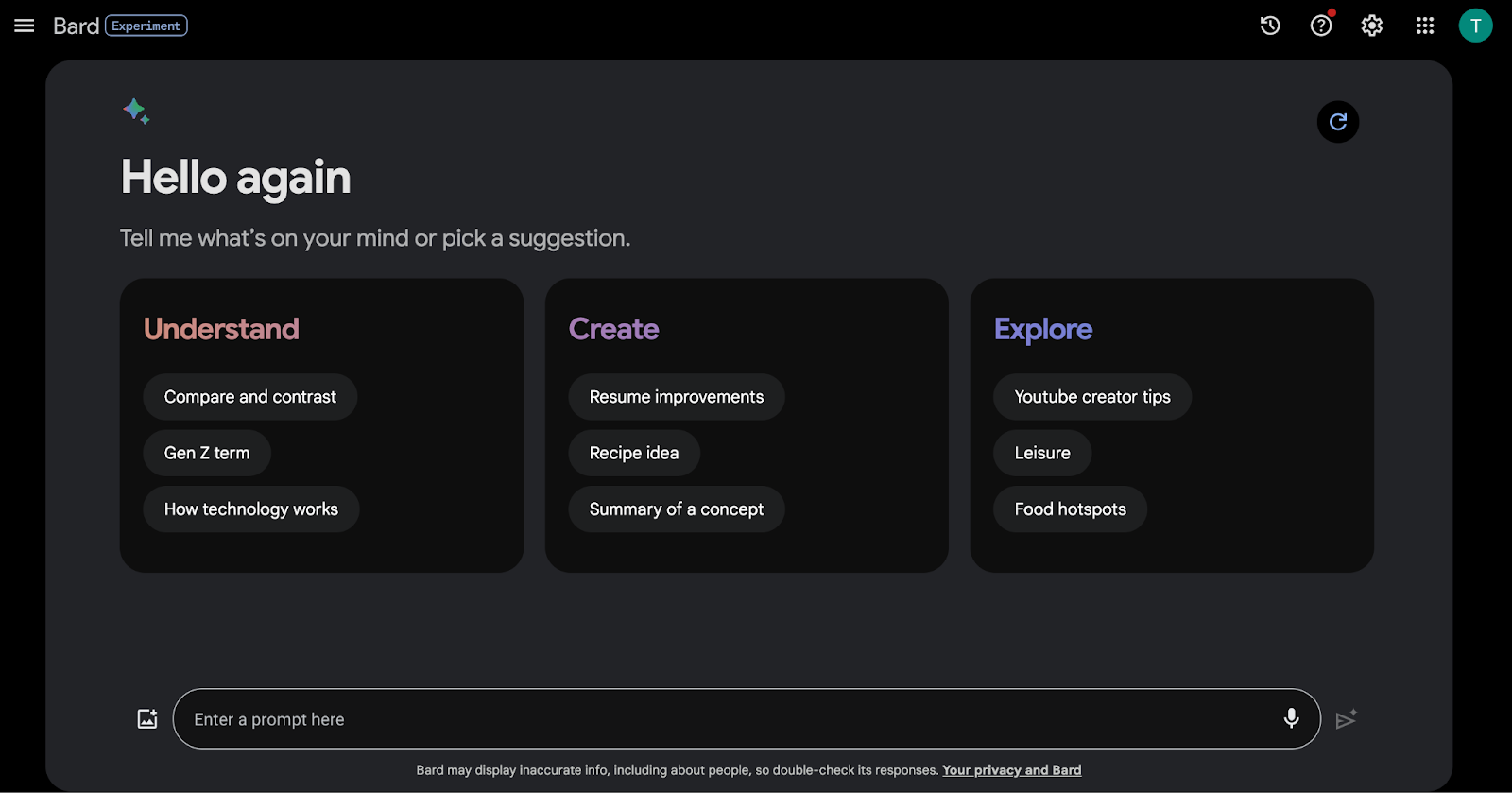Open the 'Your privacy and Bard' link

click(x=1011, y=770)
